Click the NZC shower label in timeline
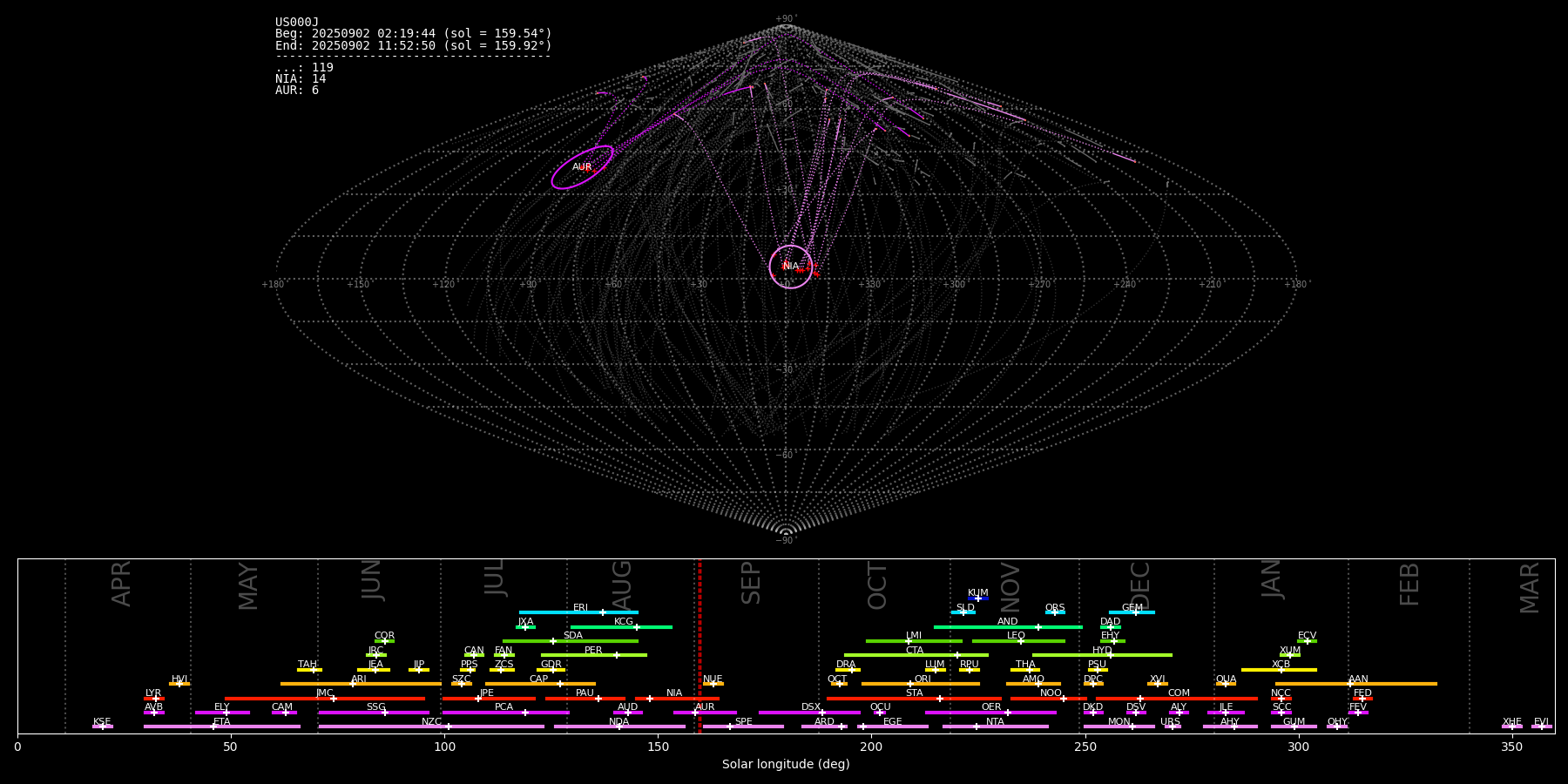The height and width of the screenshot is (784, 1568). 431,721
